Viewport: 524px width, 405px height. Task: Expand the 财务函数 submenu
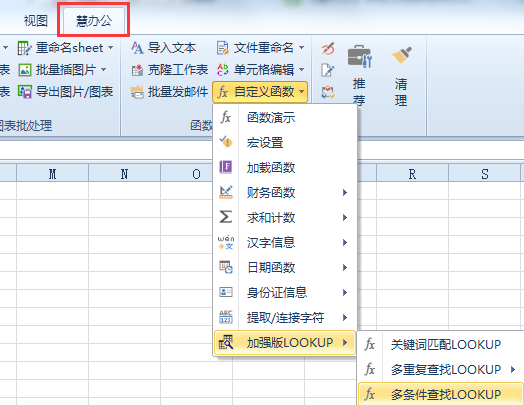285,192
